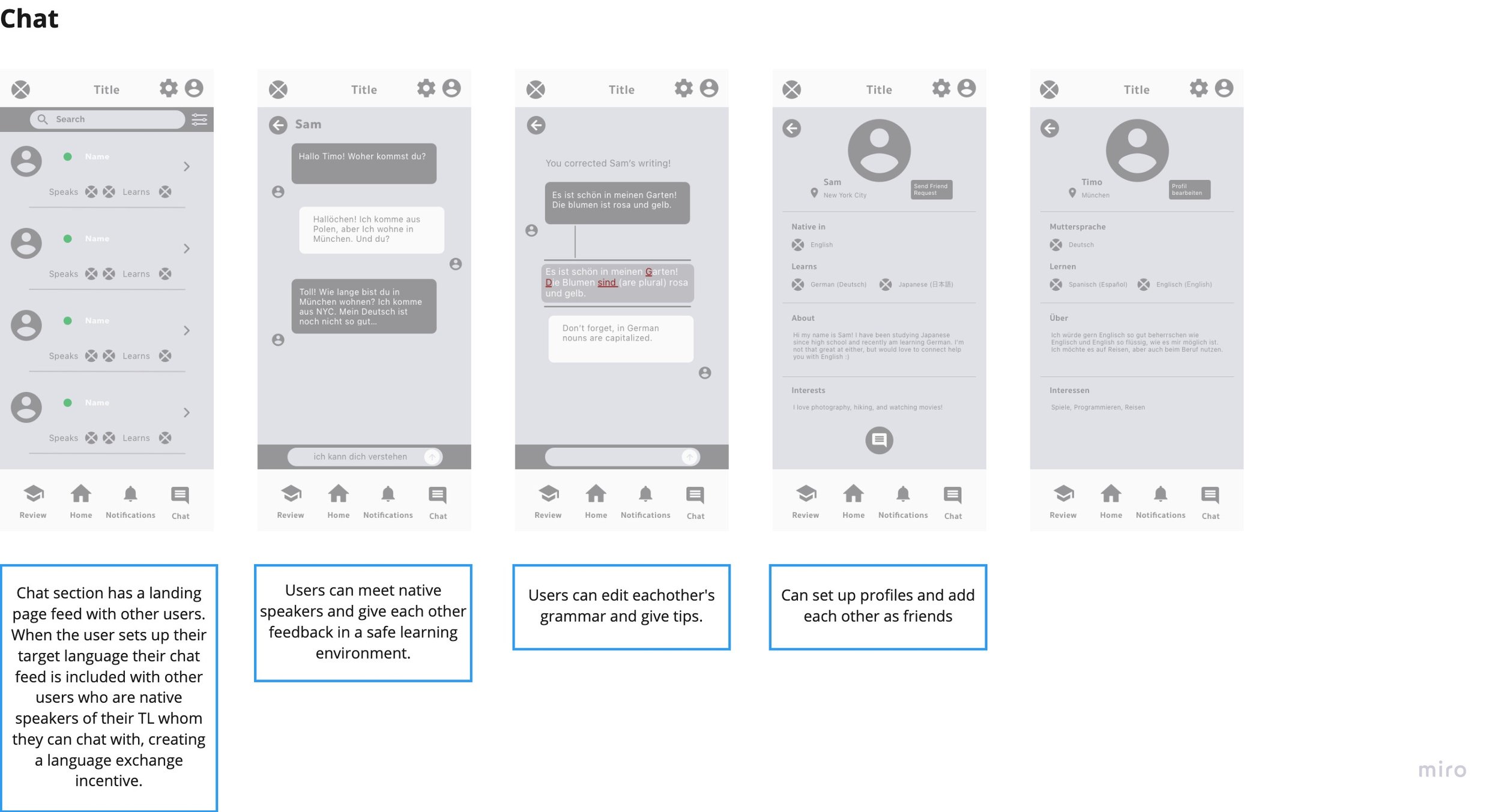This screenshot has width=1501, height=812.
Task: Click the filter icon next to search bar
Action: (199, 119)
